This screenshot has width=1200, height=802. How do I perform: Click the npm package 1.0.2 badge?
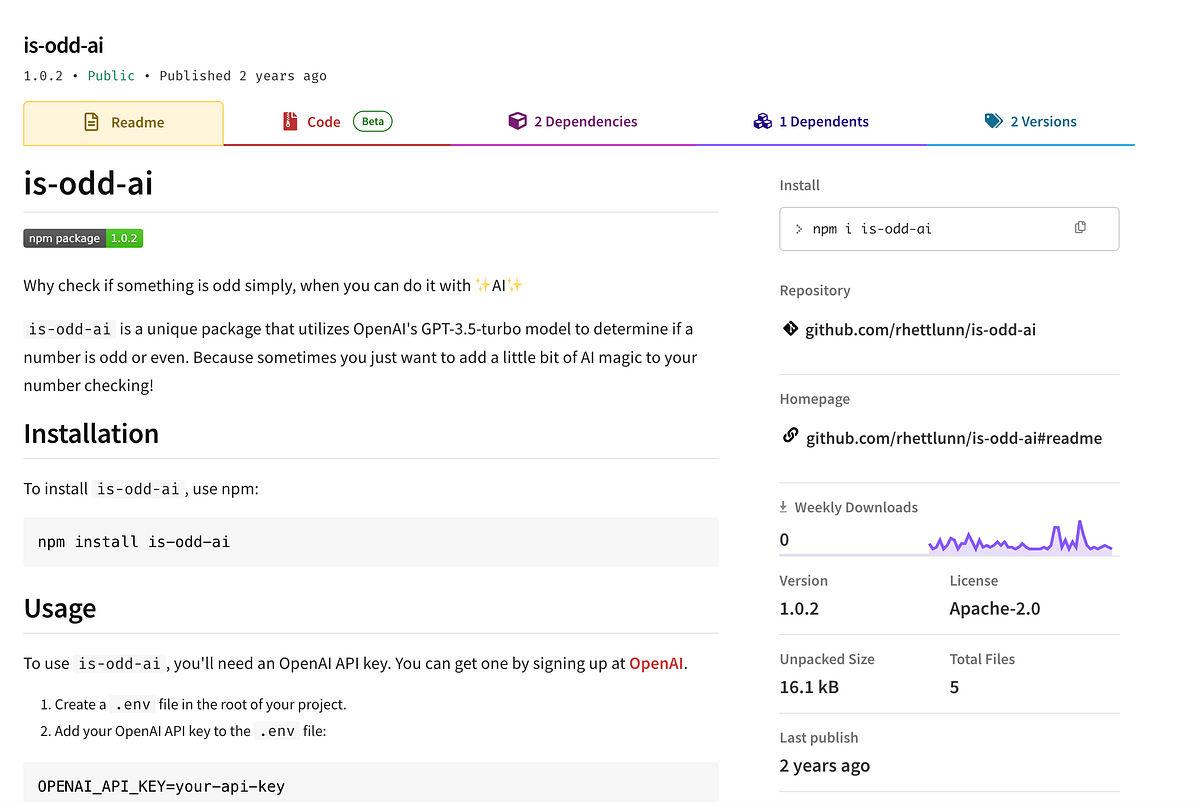coord(83,238)
